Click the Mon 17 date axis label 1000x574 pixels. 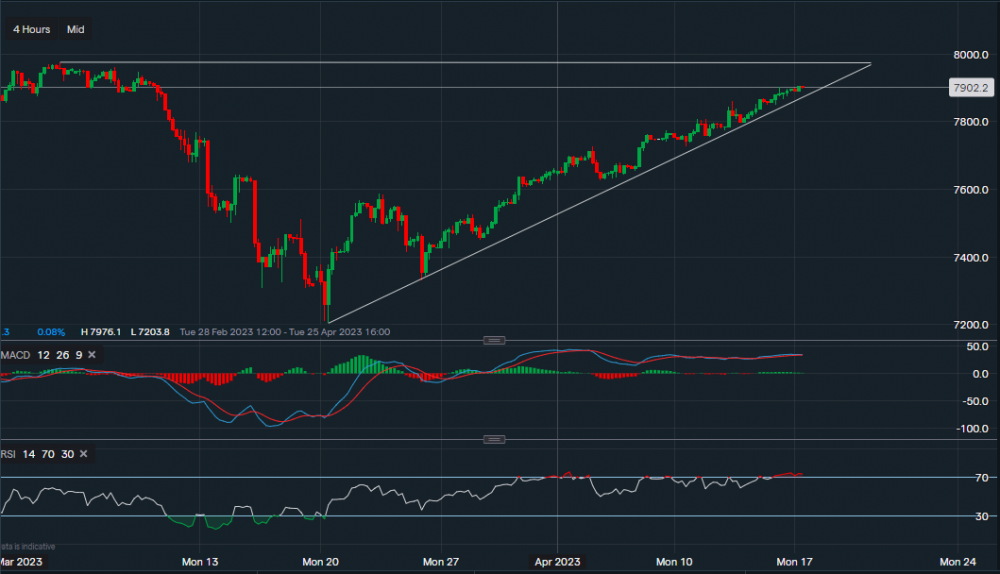(x=794, y=562)
